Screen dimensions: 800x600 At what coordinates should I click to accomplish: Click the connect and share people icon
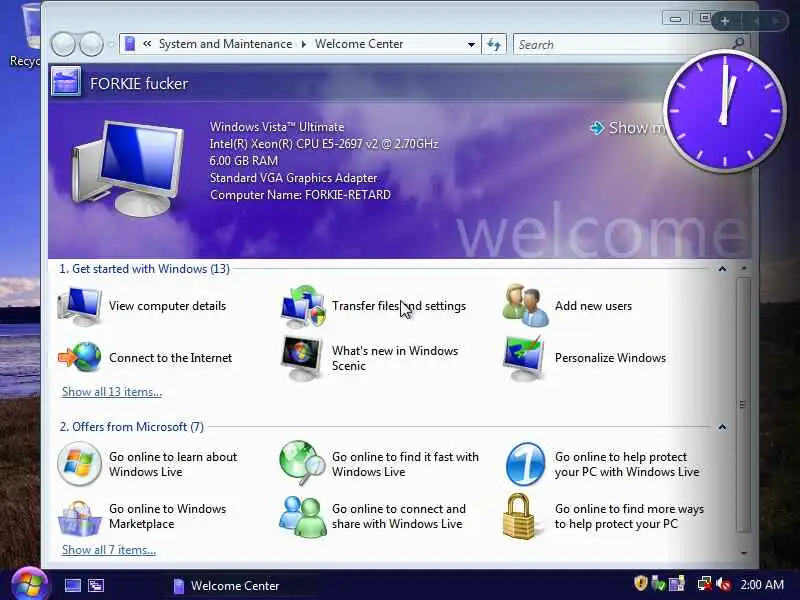(303, 517)
